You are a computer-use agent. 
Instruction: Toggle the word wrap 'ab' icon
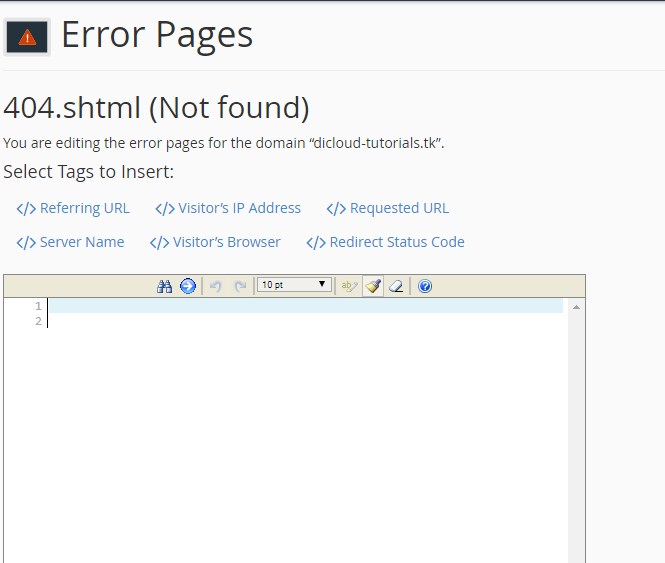pos(349,286)
